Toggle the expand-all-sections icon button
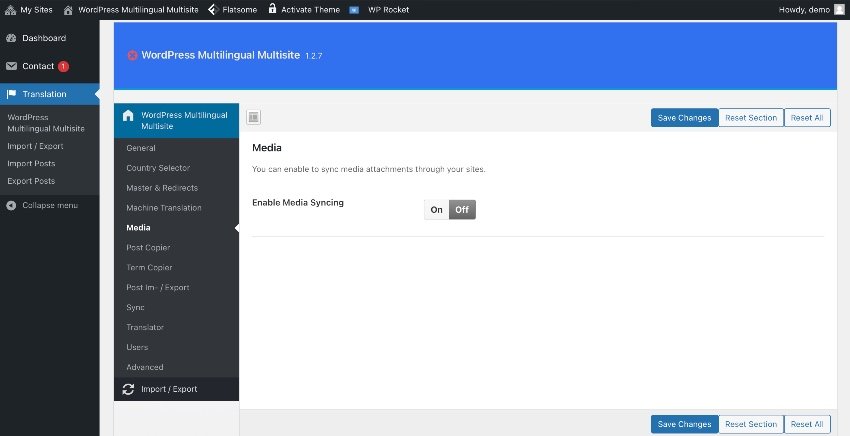Viewport: 850px width, 436px height. coord(254,117)
